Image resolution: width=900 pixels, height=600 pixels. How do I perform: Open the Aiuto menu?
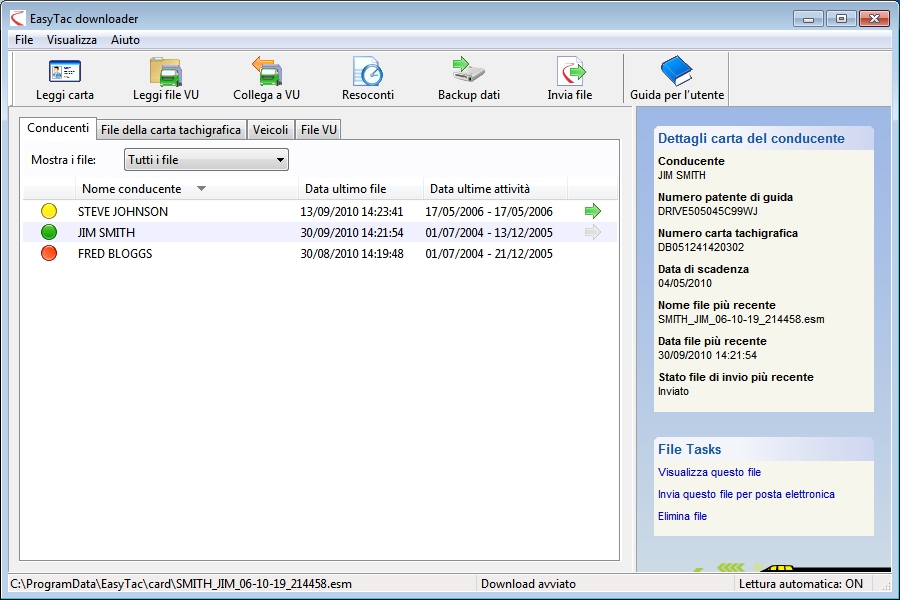click(125, 40)
